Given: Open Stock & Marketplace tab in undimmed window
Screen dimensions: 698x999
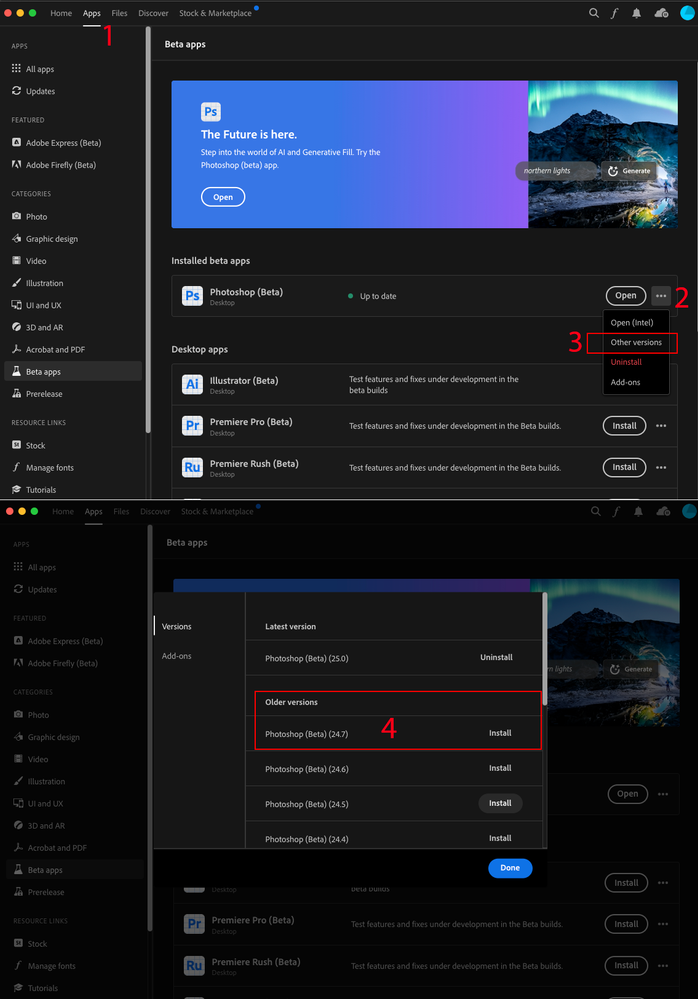Looking at the screenshot, I should (x=215, y=13).
